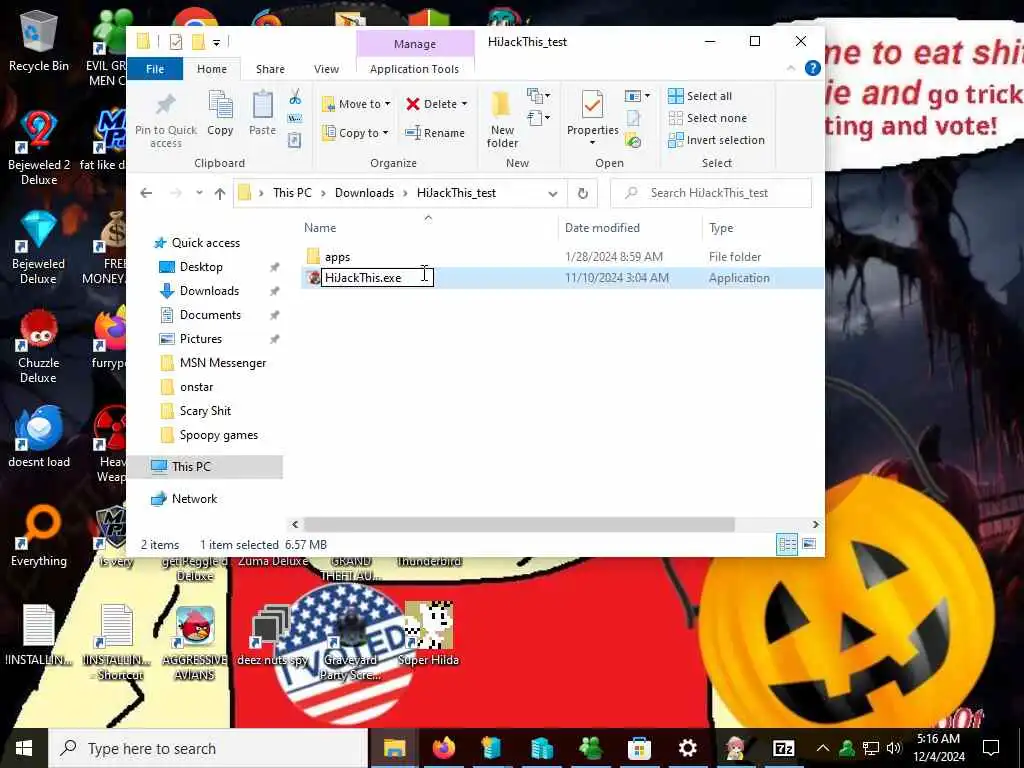Open MSN Messenger folder in navigation pane
The image size is (1024, 768).
(223, 362)
